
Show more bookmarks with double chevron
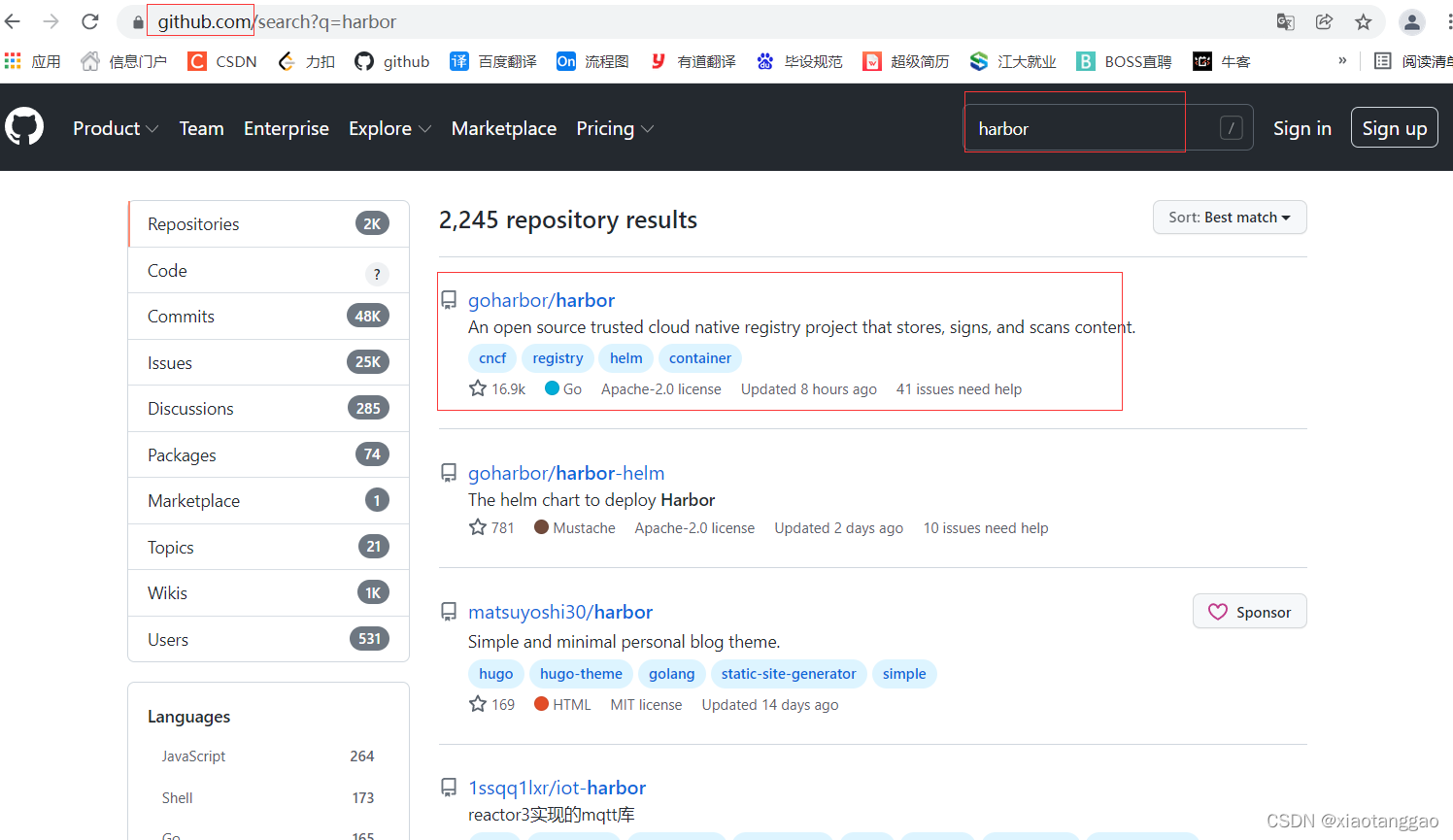[1342, 60]
